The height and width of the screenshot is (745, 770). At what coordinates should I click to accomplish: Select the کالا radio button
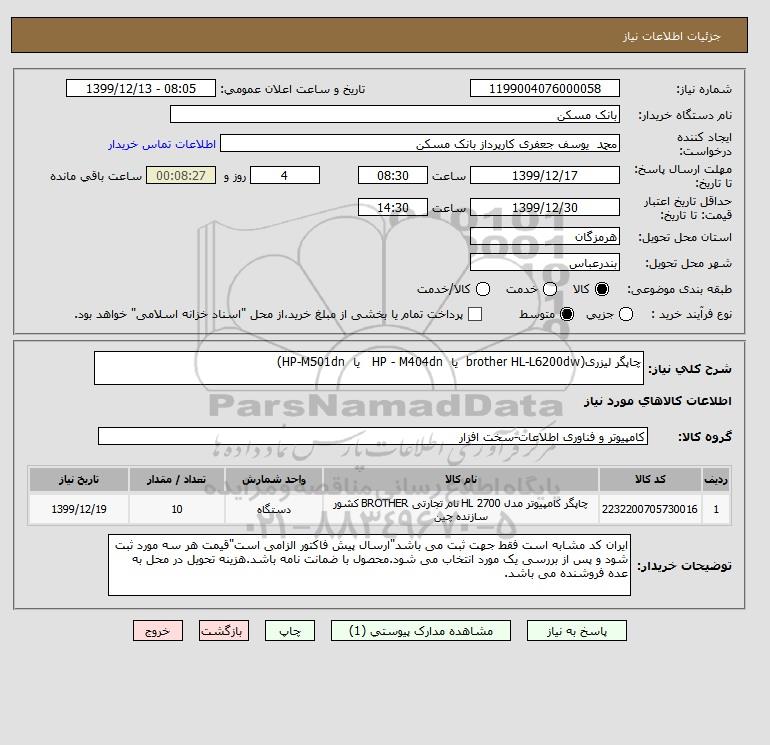pos(602,289)
